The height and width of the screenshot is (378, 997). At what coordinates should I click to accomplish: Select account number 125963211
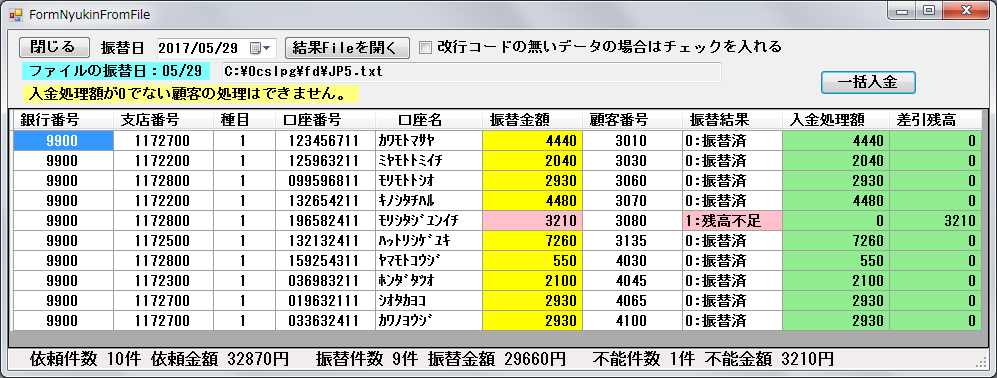pos(325,161)
